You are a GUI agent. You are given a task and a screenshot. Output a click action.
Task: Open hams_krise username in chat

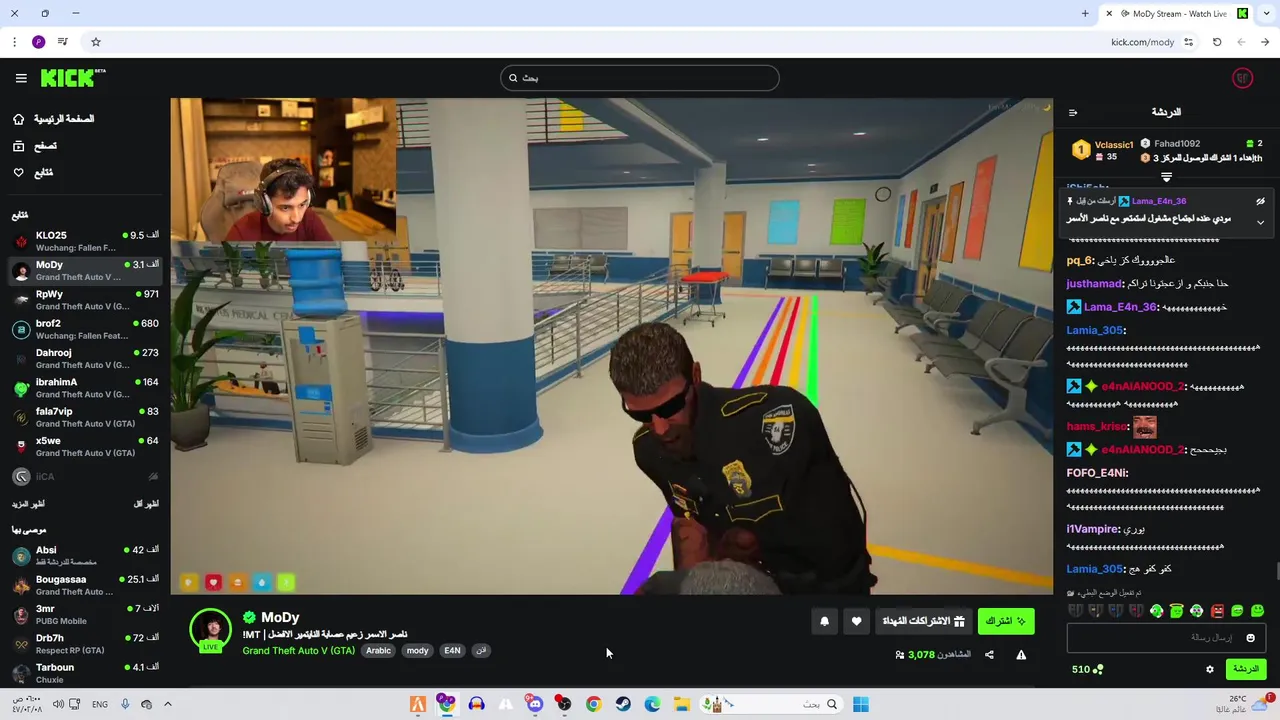[x=1096, y=427]
